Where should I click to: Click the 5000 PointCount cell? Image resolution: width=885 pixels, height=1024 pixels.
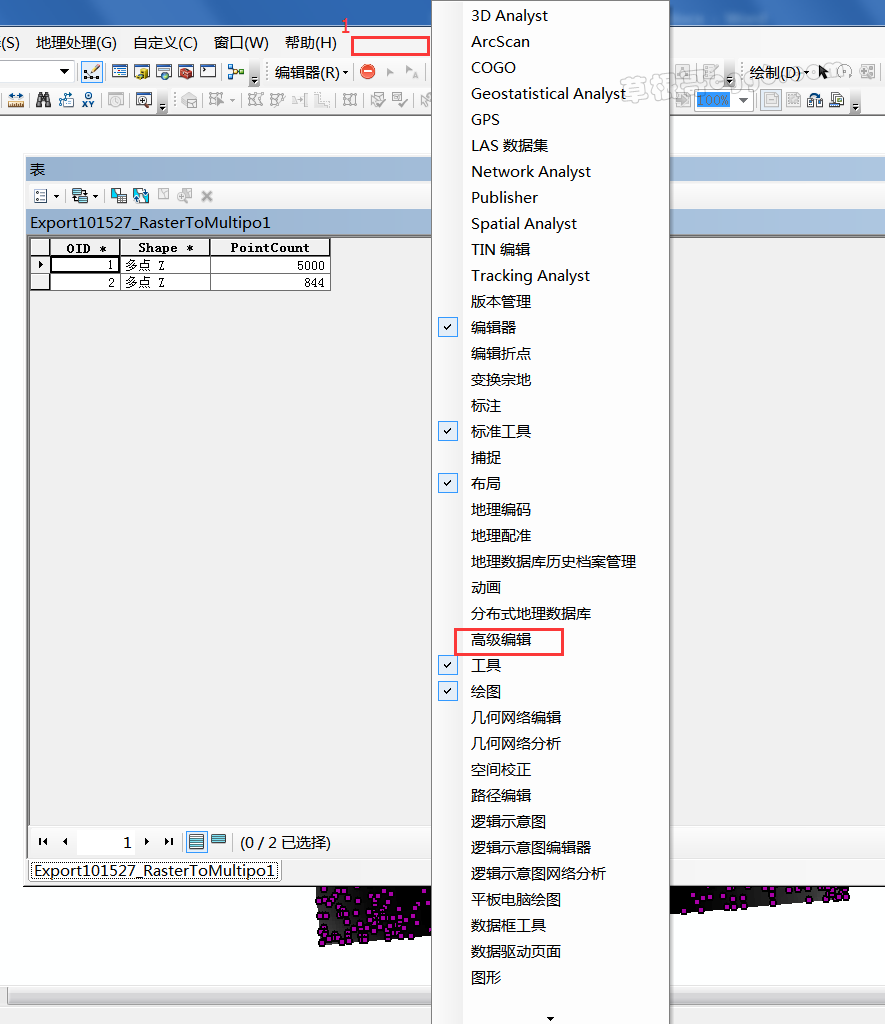click(x=270, y=265)
